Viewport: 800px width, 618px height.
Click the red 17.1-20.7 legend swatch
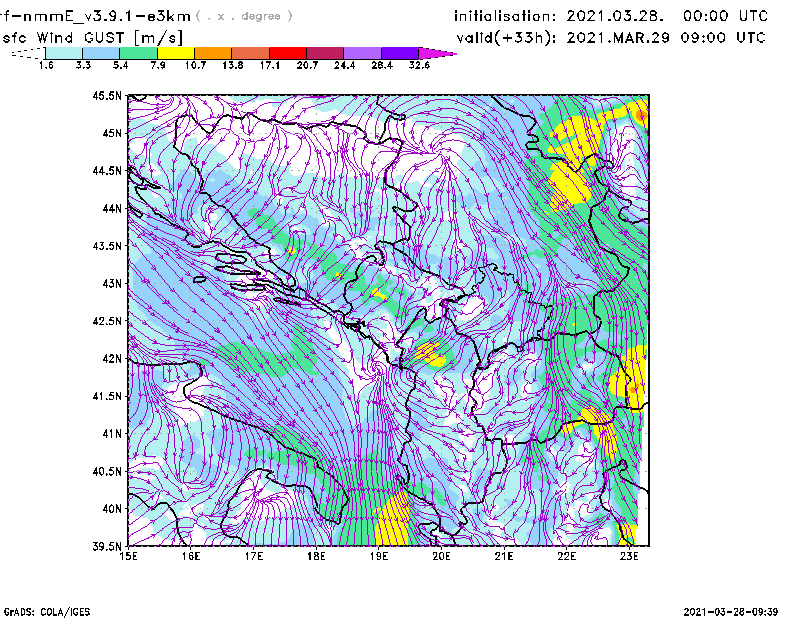coord(288,53)
